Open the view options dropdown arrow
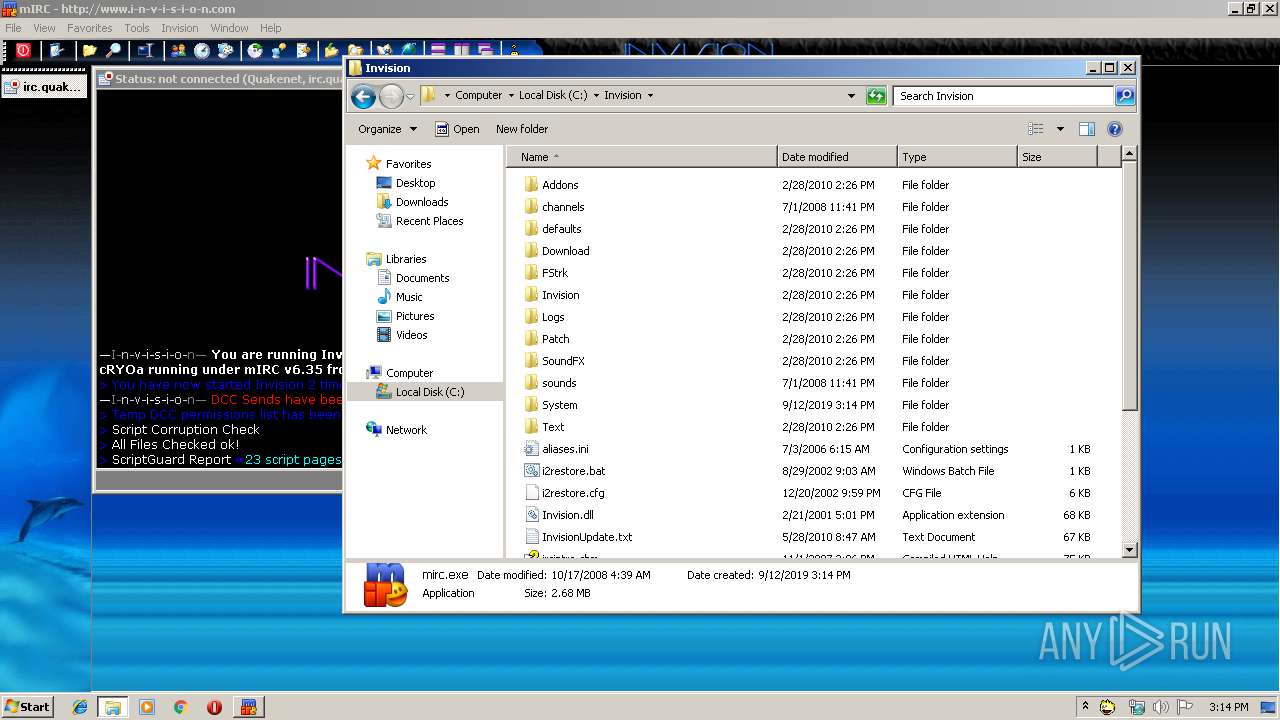 point(1060,129)
